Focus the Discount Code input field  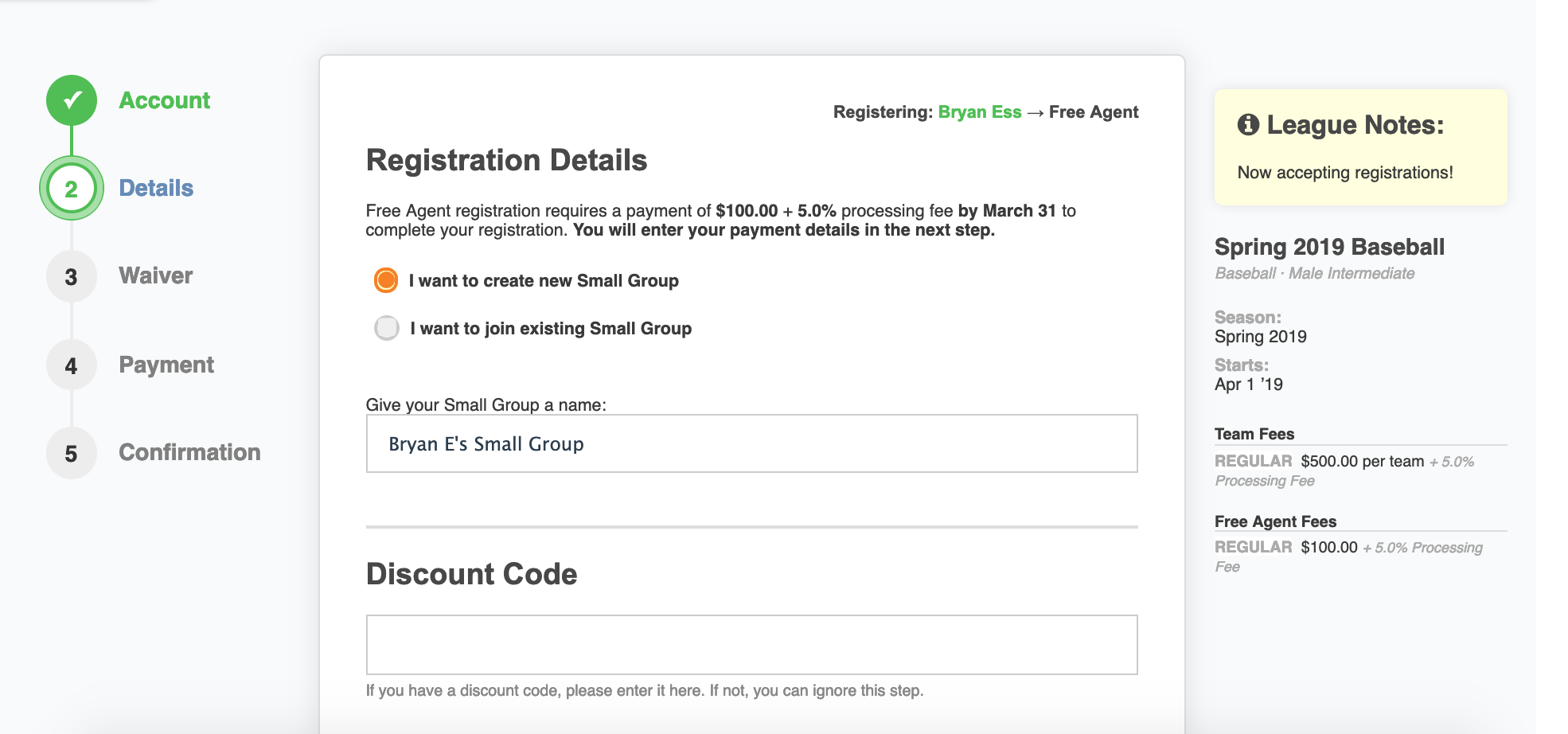click(x=752, y=645)
